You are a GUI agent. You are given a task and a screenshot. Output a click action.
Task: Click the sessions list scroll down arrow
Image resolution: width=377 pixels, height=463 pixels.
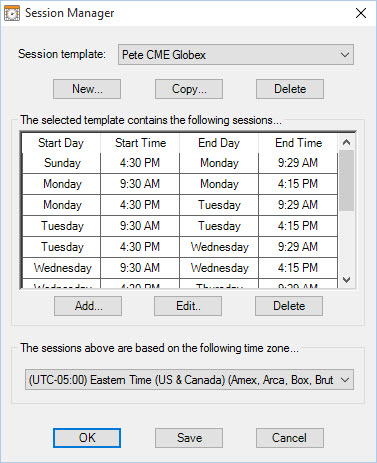pos(346,280)
